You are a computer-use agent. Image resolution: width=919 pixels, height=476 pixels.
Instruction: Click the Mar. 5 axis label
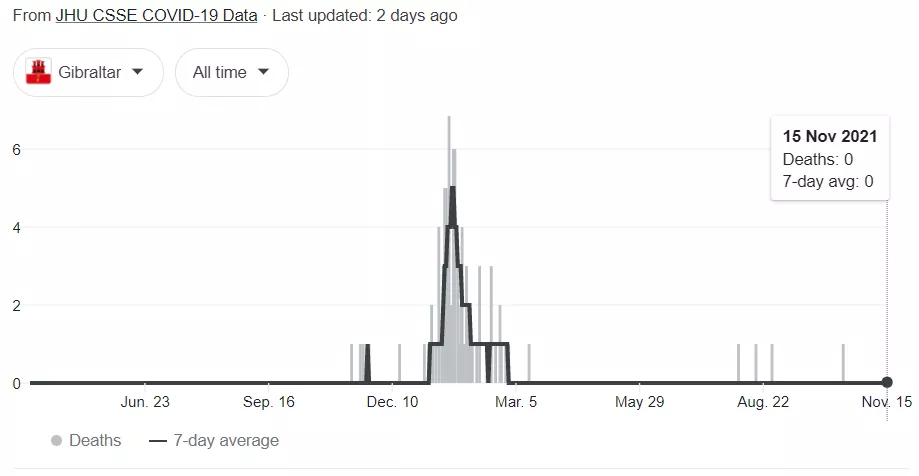coord(517,403)
